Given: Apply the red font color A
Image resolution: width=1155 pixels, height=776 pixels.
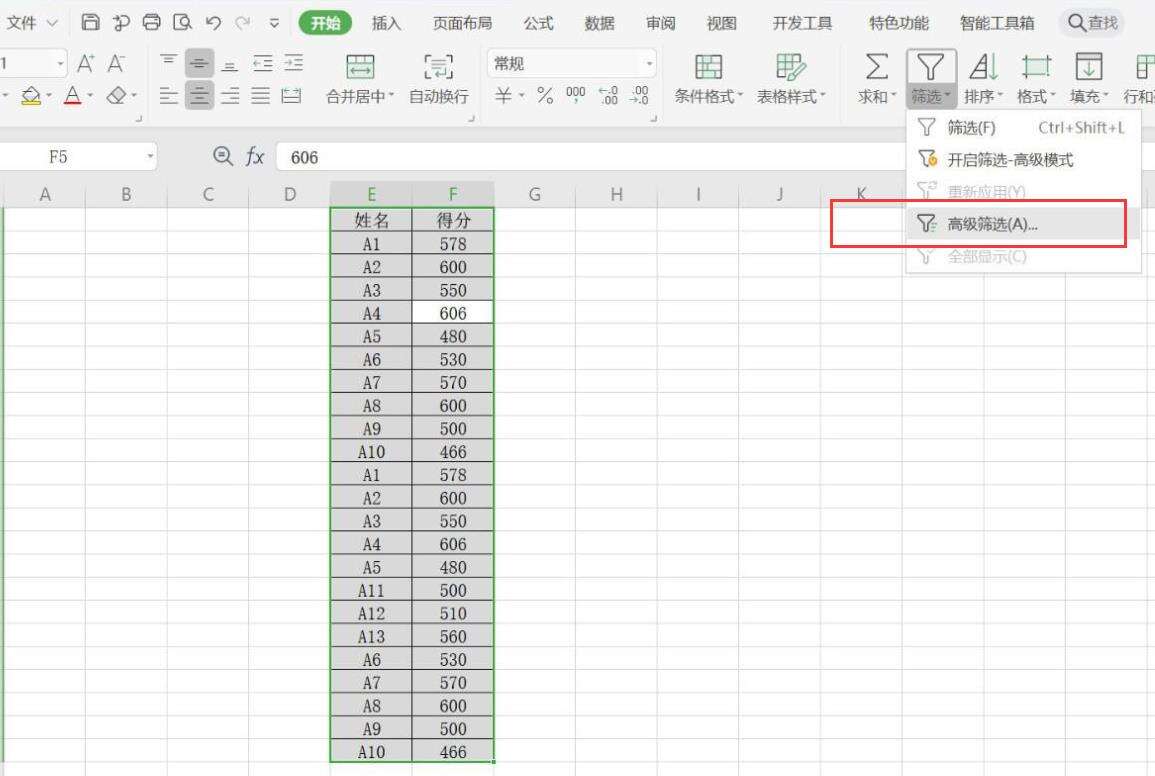Looking at the screenshot, I should click(72, 96).
